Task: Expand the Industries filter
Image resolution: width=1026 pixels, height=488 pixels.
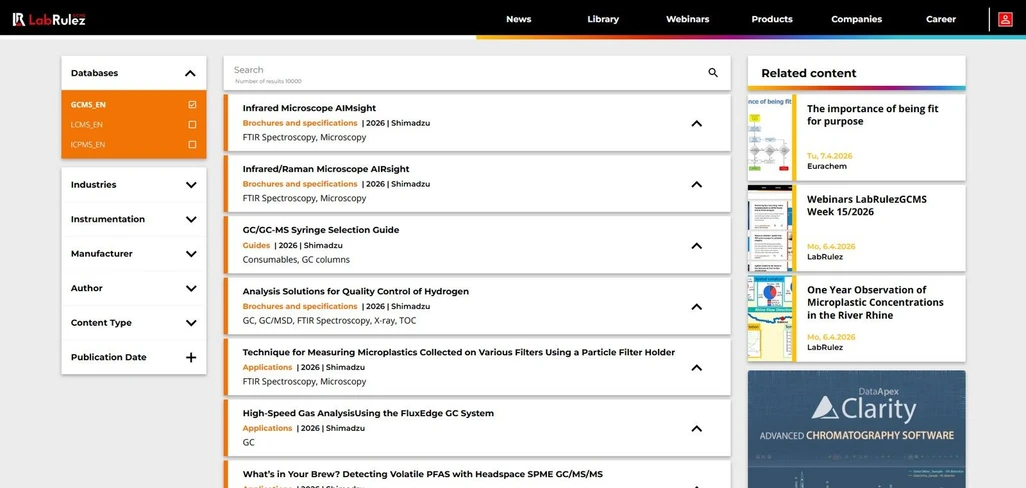Action: click(191, 185)
